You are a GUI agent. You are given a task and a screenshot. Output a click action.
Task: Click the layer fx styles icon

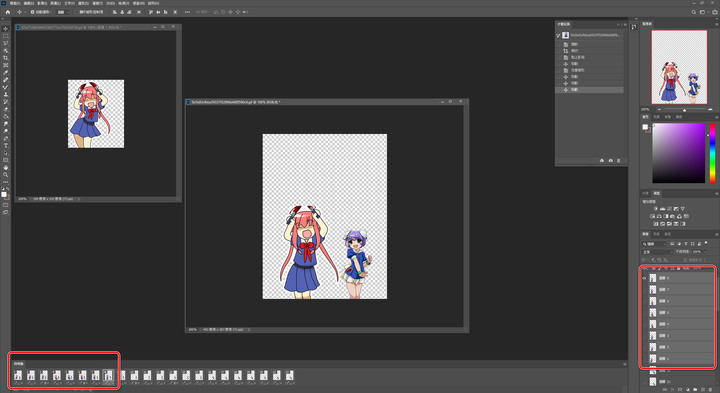[x=672, y=389]
